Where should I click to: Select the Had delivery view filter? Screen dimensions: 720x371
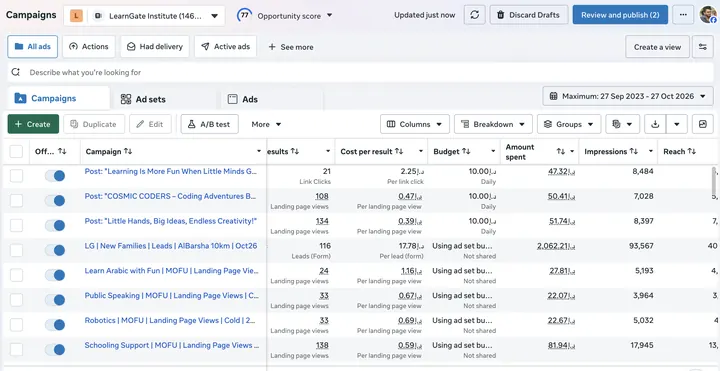click(x=155, y=47)
